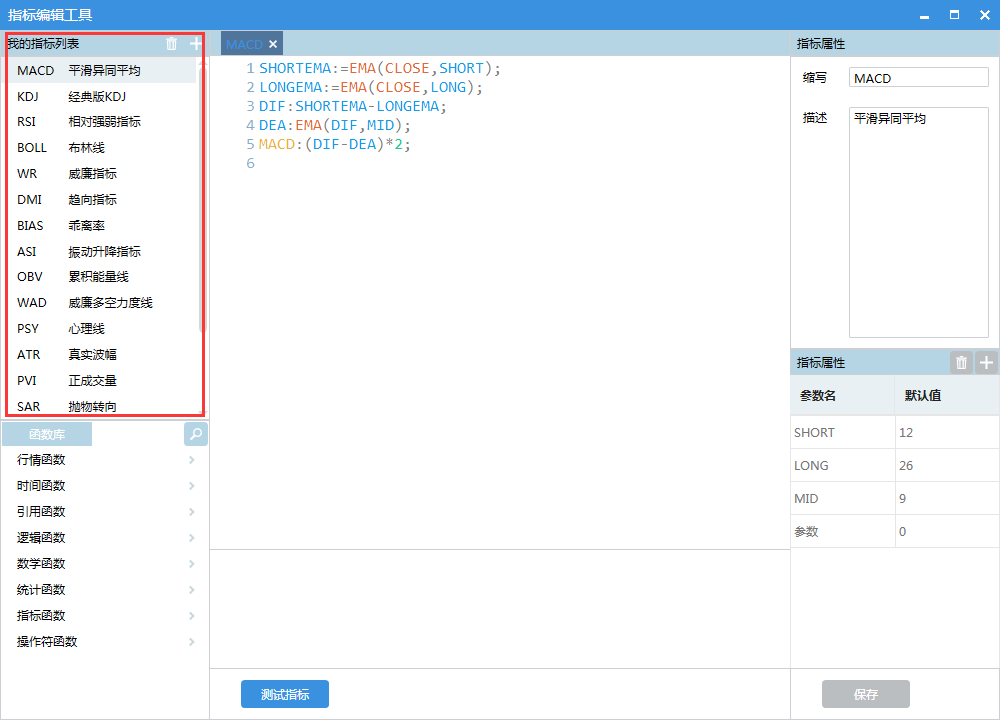Click code line 3 DIF formula
1000x720 pixels.
pyautogui.click(x=353, y=107)
